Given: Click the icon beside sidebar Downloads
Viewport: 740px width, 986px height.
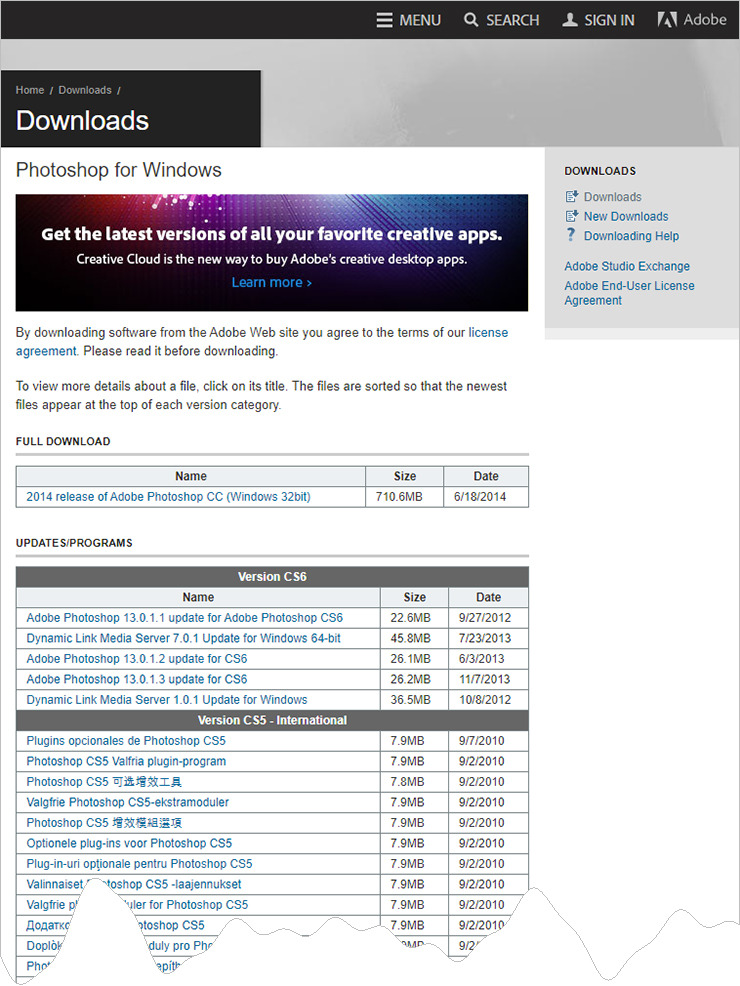Looking at the screenshot, I should coord(571,197).
